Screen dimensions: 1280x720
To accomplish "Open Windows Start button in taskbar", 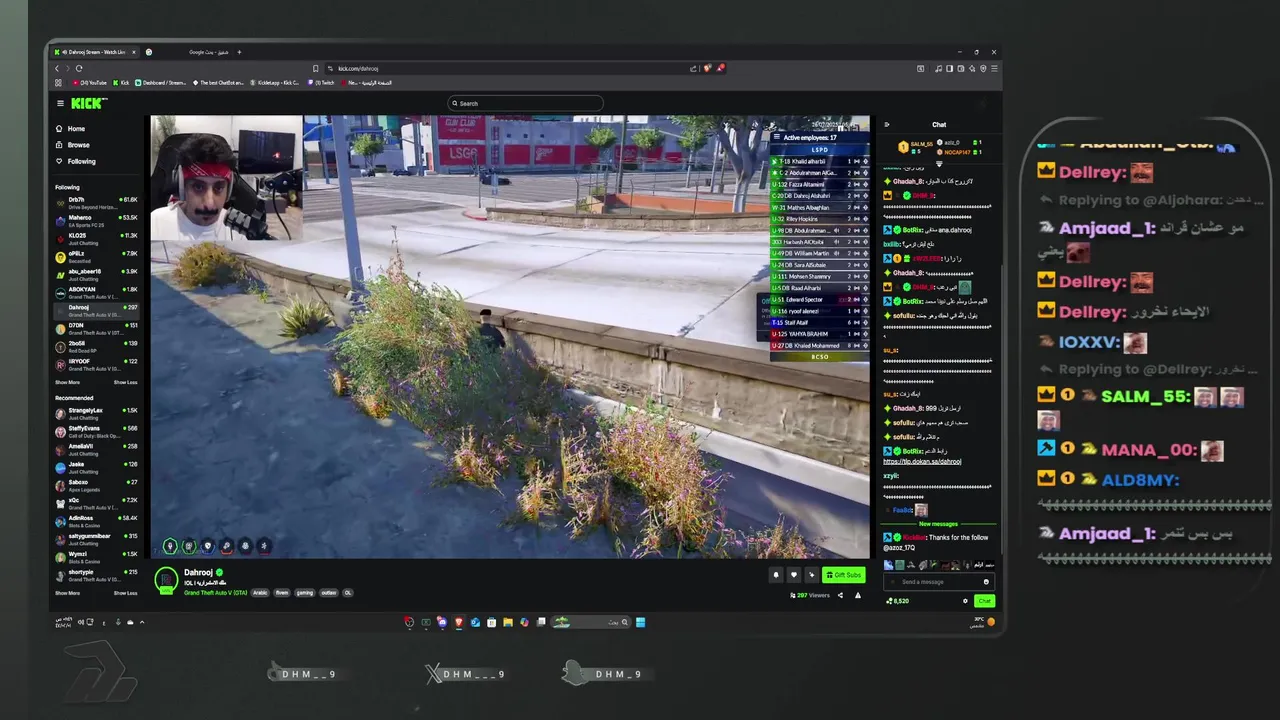I will point(640,622).
